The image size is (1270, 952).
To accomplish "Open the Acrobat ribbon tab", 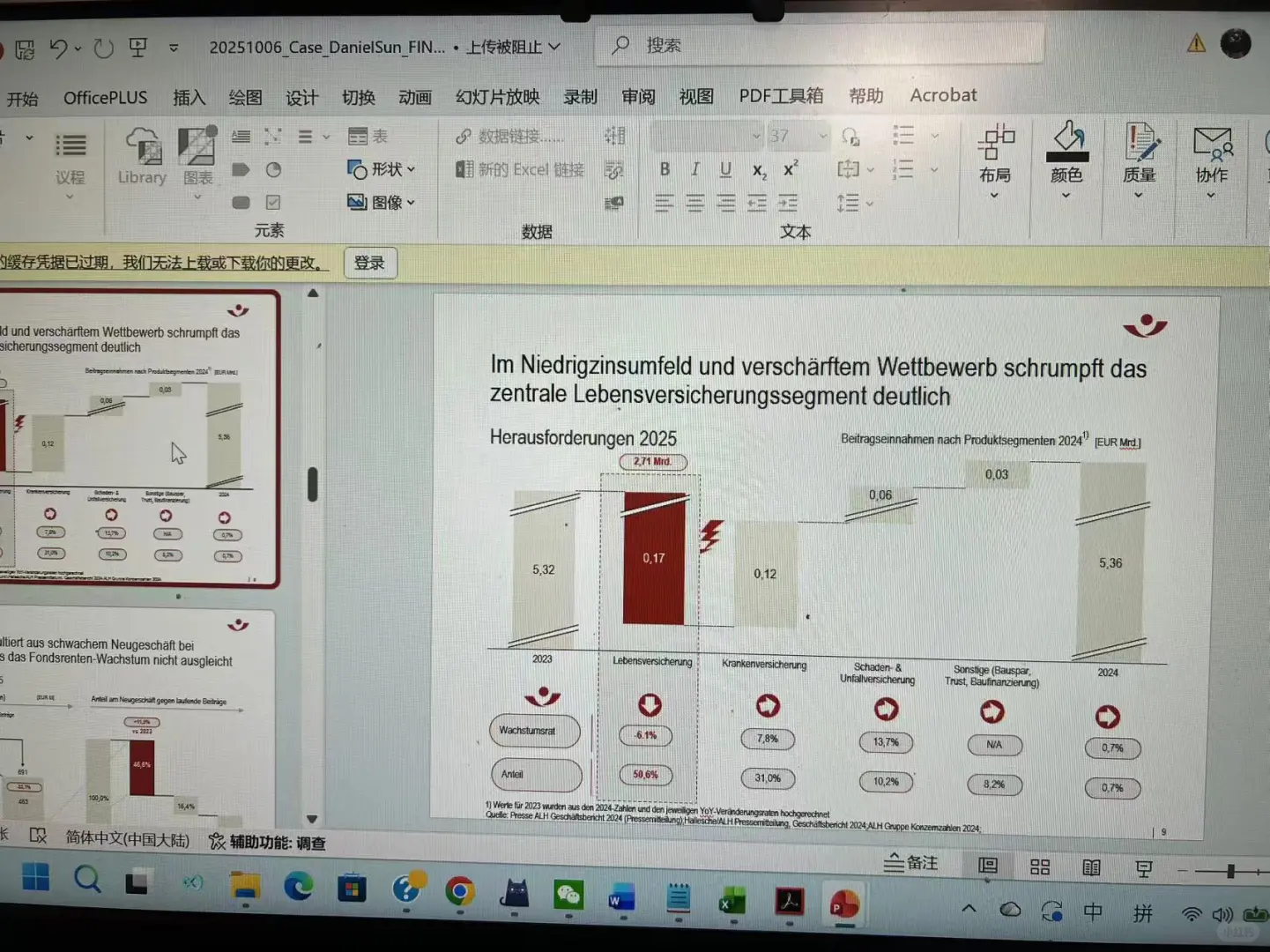I will click(x=943, y=95).
